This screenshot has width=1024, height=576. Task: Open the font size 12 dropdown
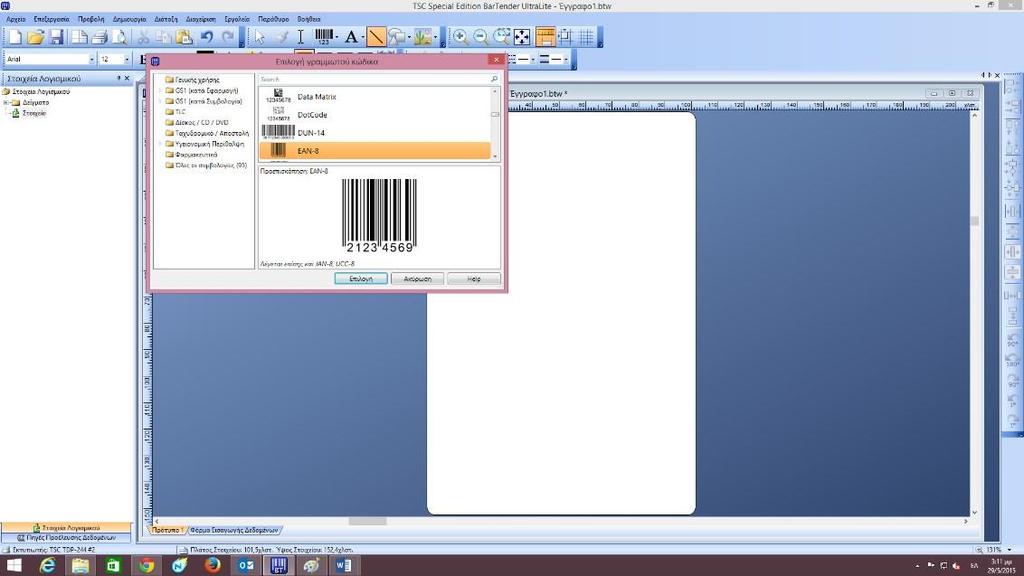click(x=127, y=59)
